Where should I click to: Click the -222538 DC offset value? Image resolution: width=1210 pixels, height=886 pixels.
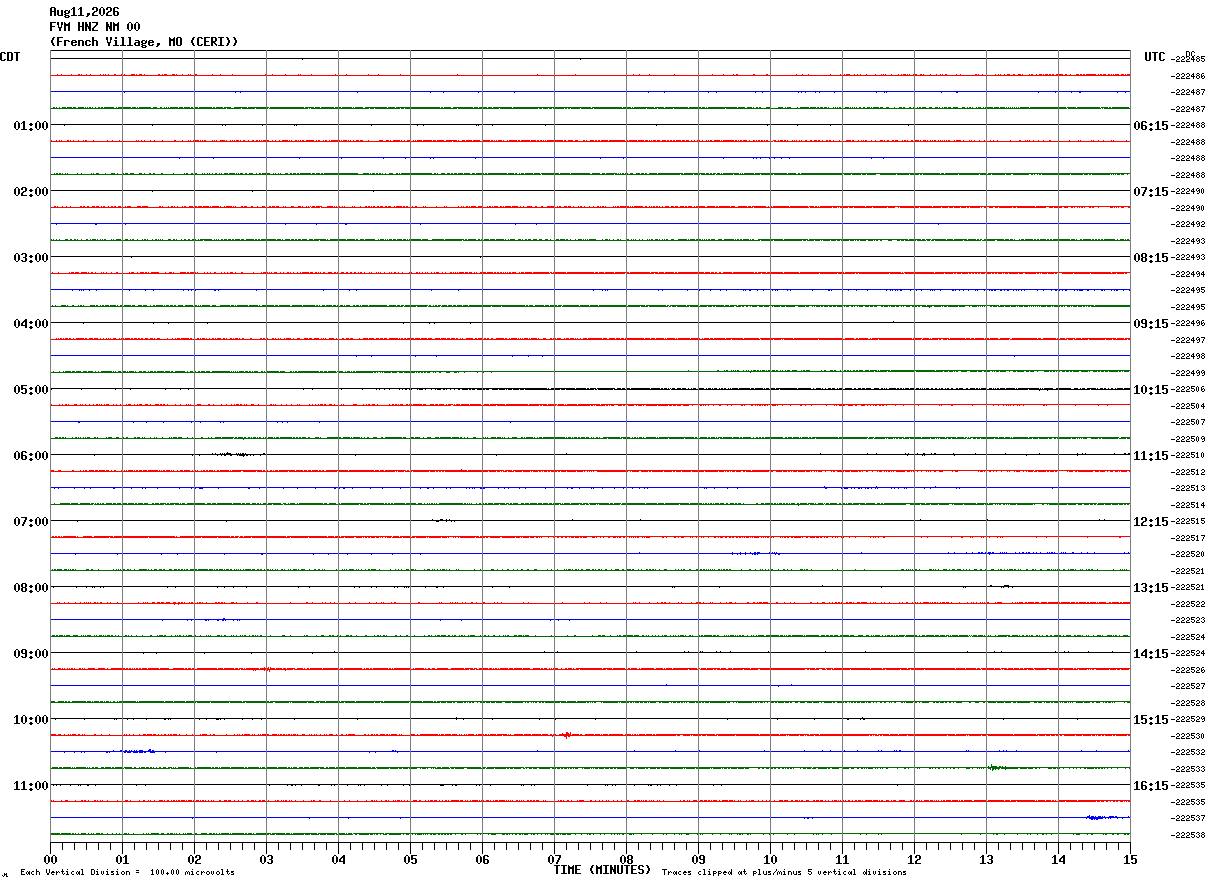tap(1189, 835)
